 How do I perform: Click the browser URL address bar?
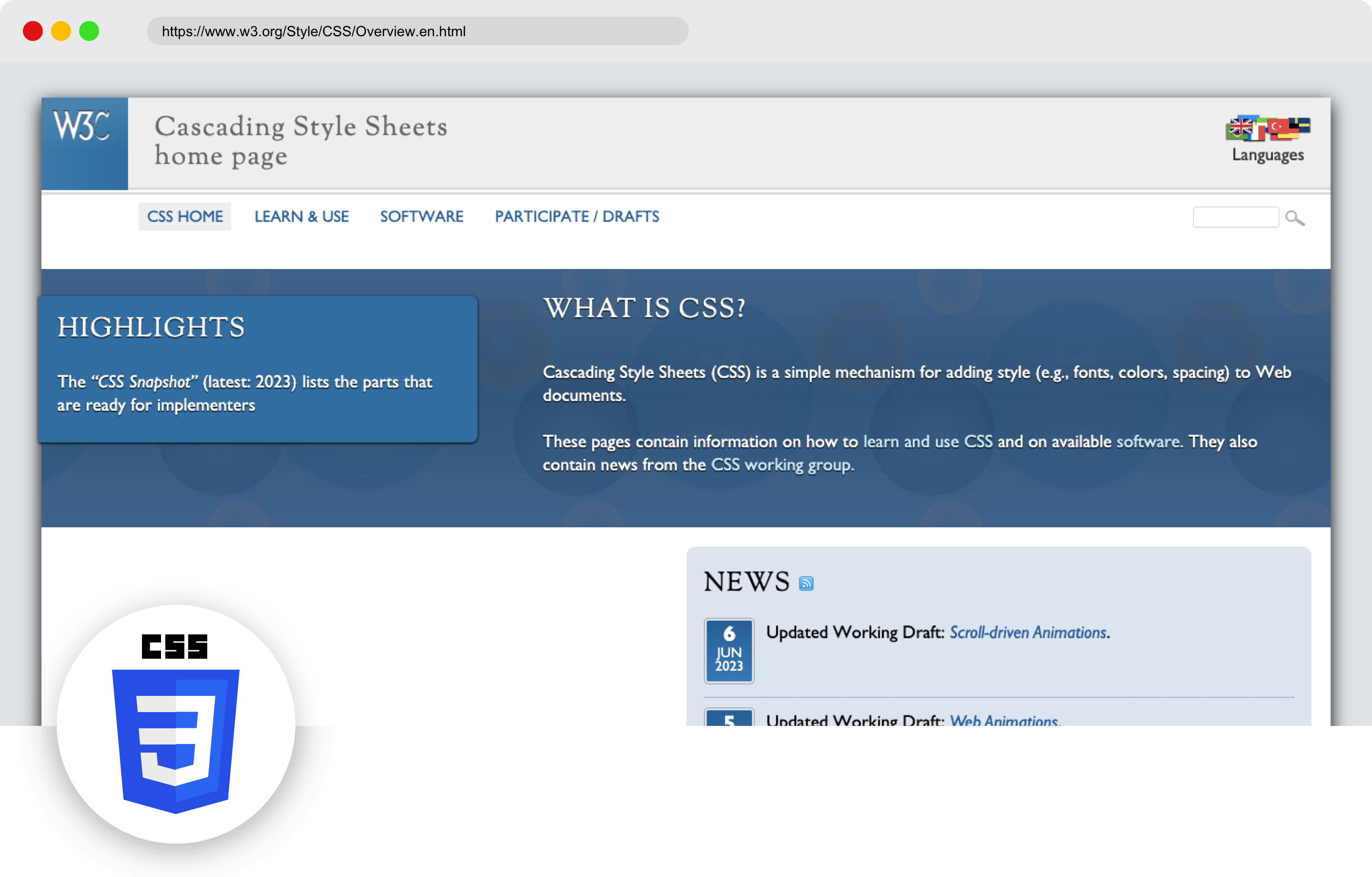click(x=417, y=31)
